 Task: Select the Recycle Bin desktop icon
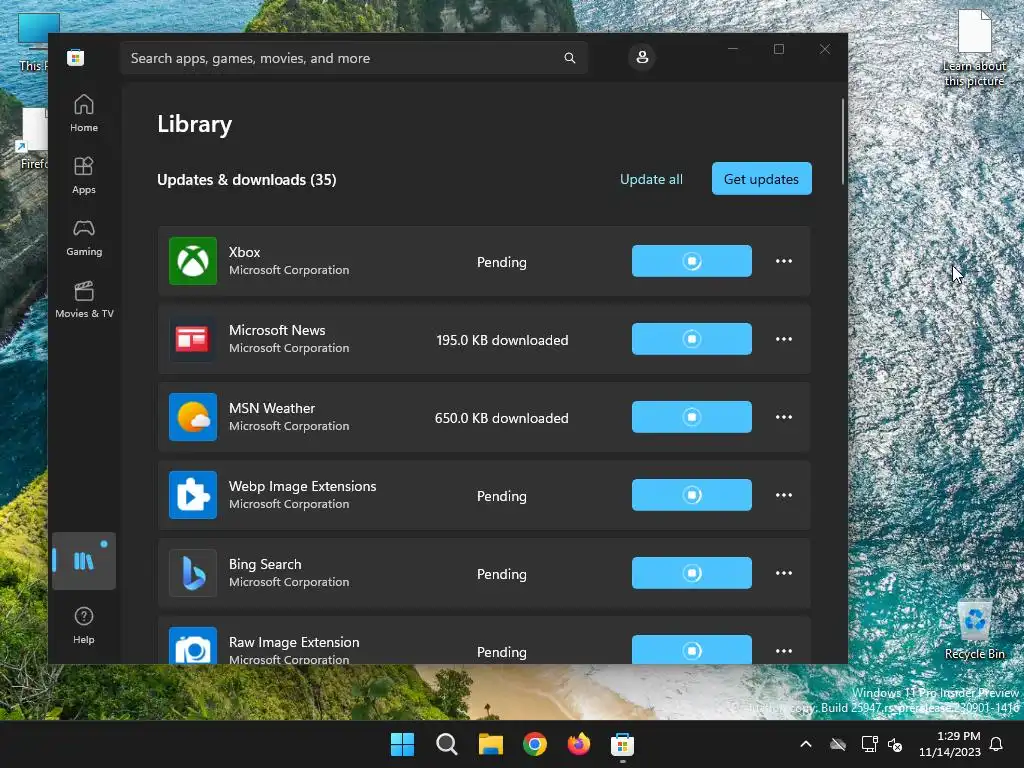pyautogui.click(x=974, y=630)
